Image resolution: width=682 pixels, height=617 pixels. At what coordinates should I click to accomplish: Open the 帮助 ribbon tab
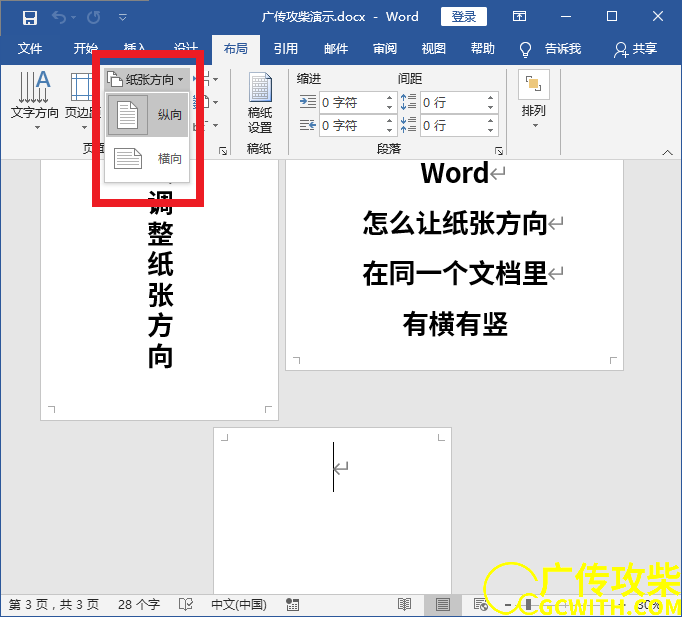click(483, 48)
